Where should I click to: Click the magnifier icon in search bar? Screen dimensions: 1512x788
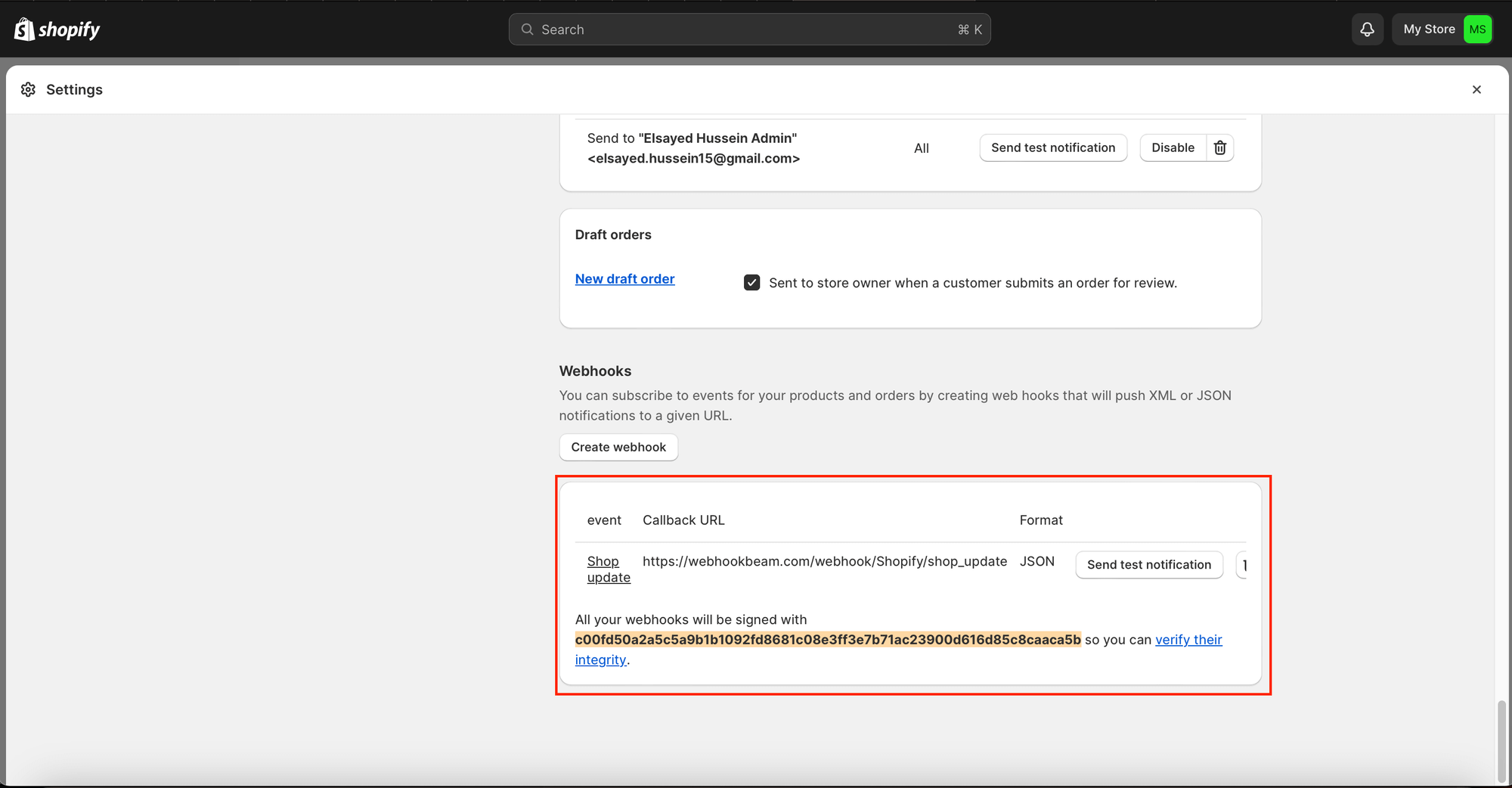[528, 29]
